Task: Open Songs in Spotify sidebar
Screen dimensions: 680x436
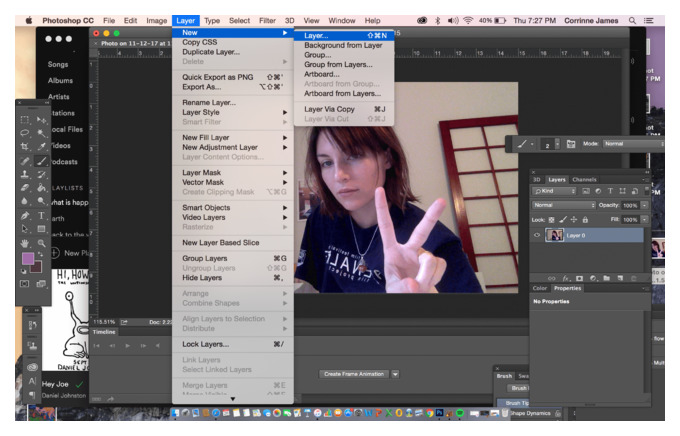Action: pyautogui.click(x=58, y=64)
